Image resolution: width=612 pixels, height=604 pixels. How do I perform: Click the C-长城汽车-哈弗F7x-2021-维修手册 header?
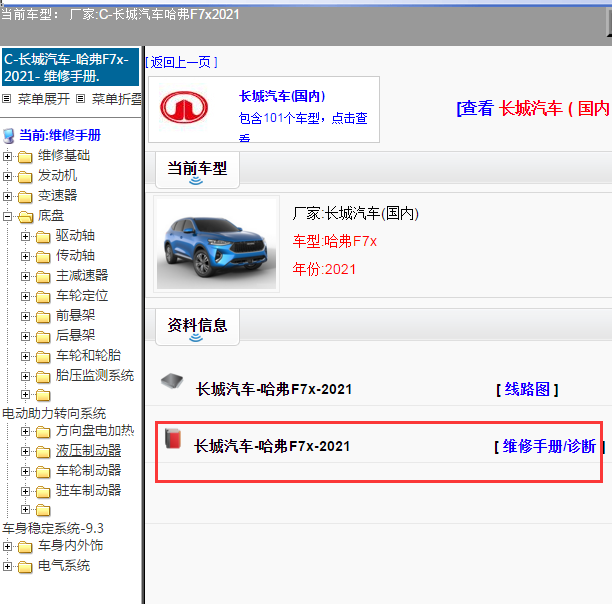pos(70,67)
